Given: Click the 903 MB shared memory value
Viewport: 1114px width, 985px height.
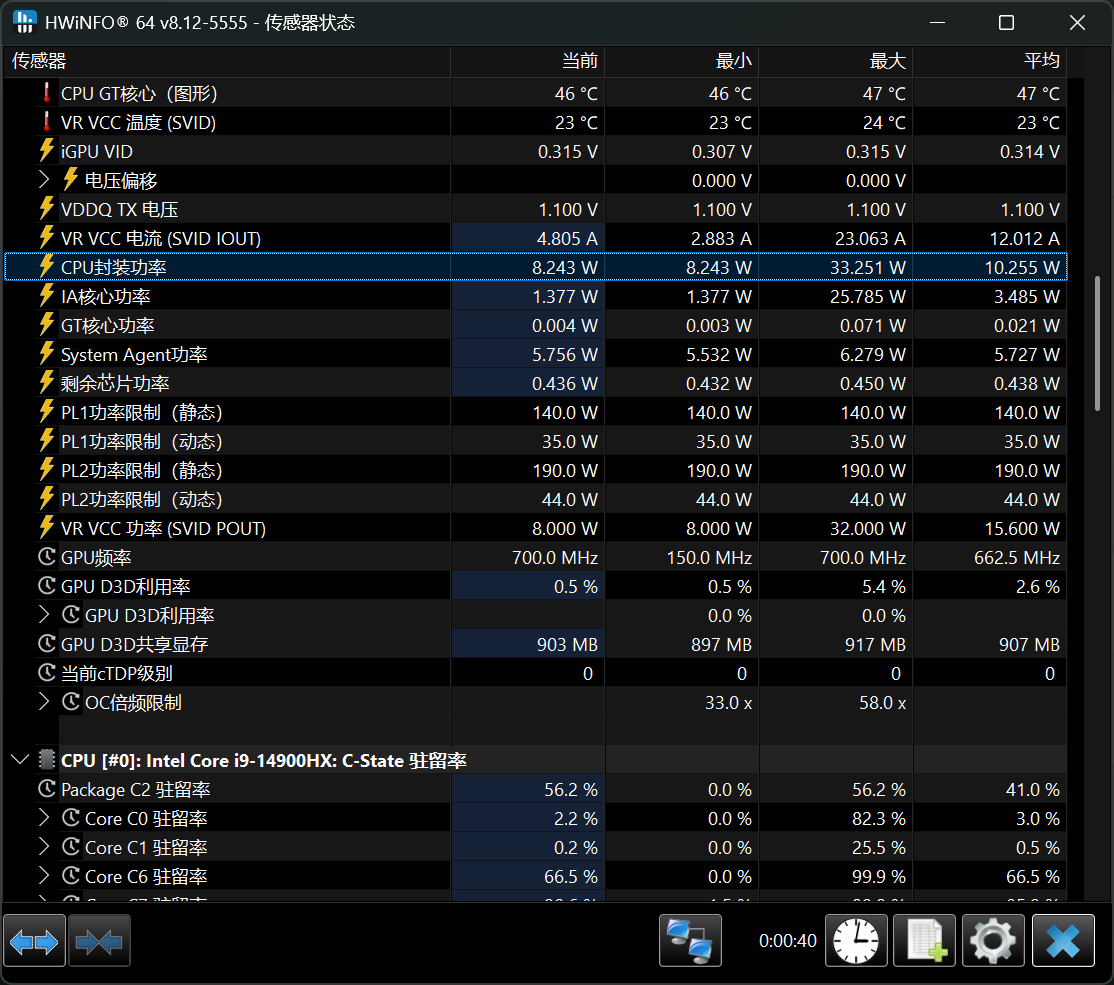Looking at the screenshot, I should pos(567,645).
